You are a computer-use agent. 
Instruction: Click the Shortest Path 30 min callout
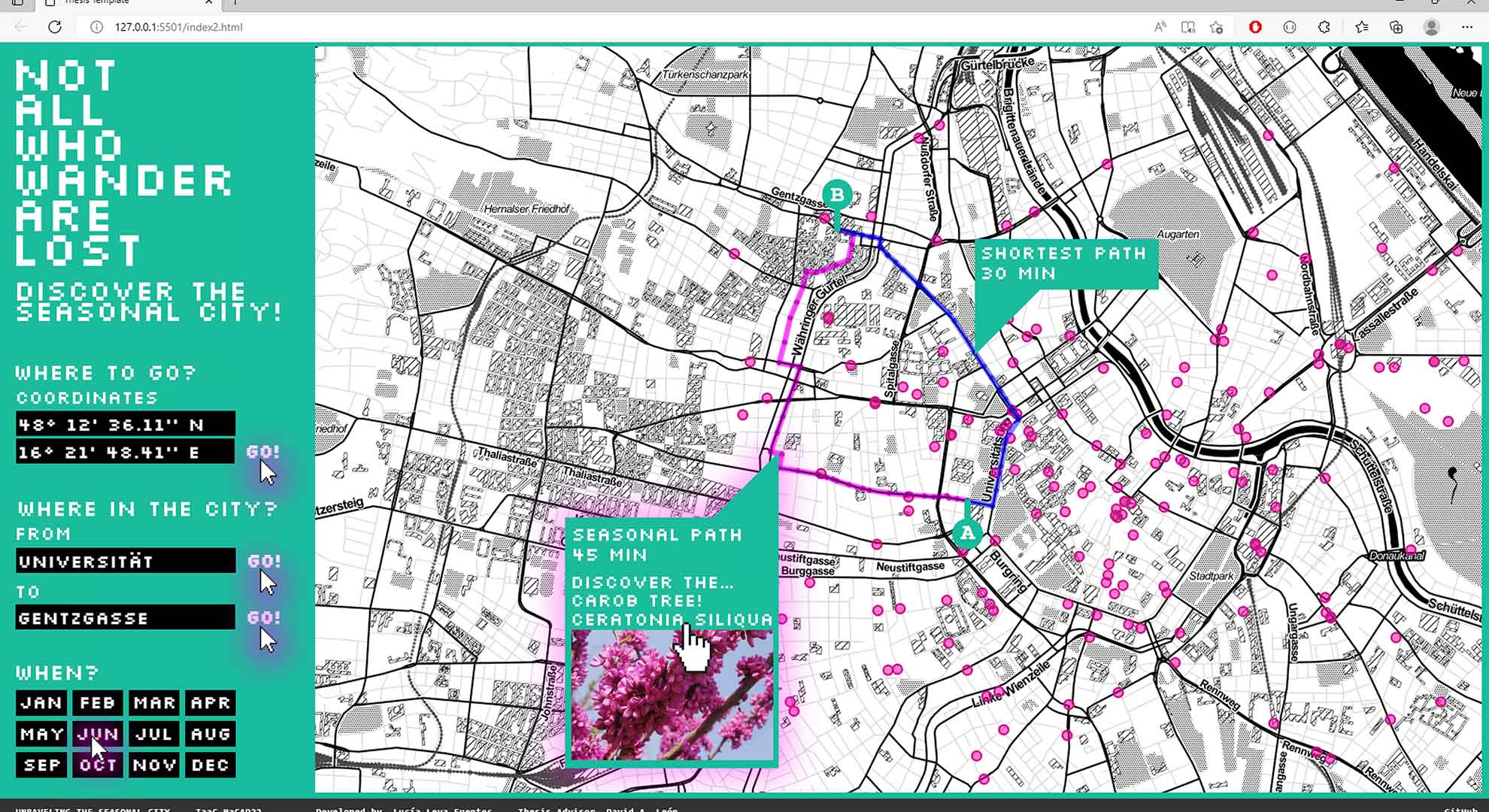tap(1066, 264)
